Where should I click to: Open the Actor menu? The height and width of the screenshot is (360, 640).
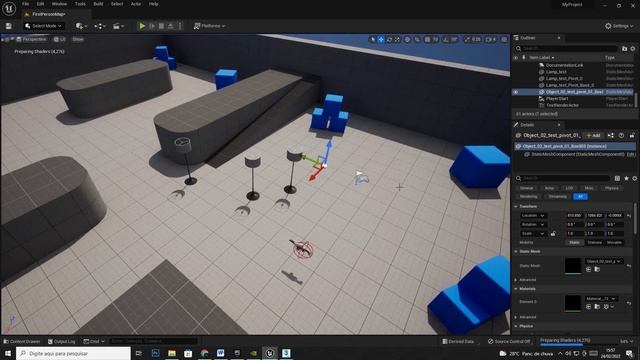[136, 4]
